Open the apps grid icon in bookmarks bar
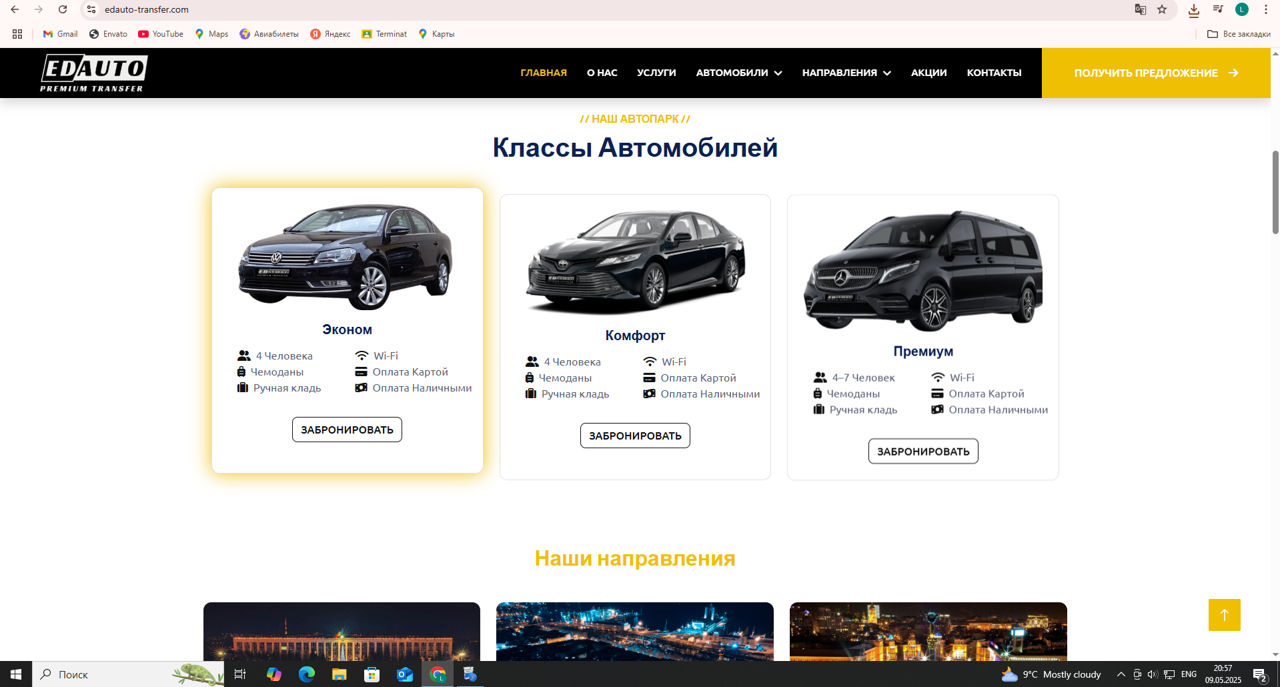This screenshot has height=687, width=1280. coord(17,34)
